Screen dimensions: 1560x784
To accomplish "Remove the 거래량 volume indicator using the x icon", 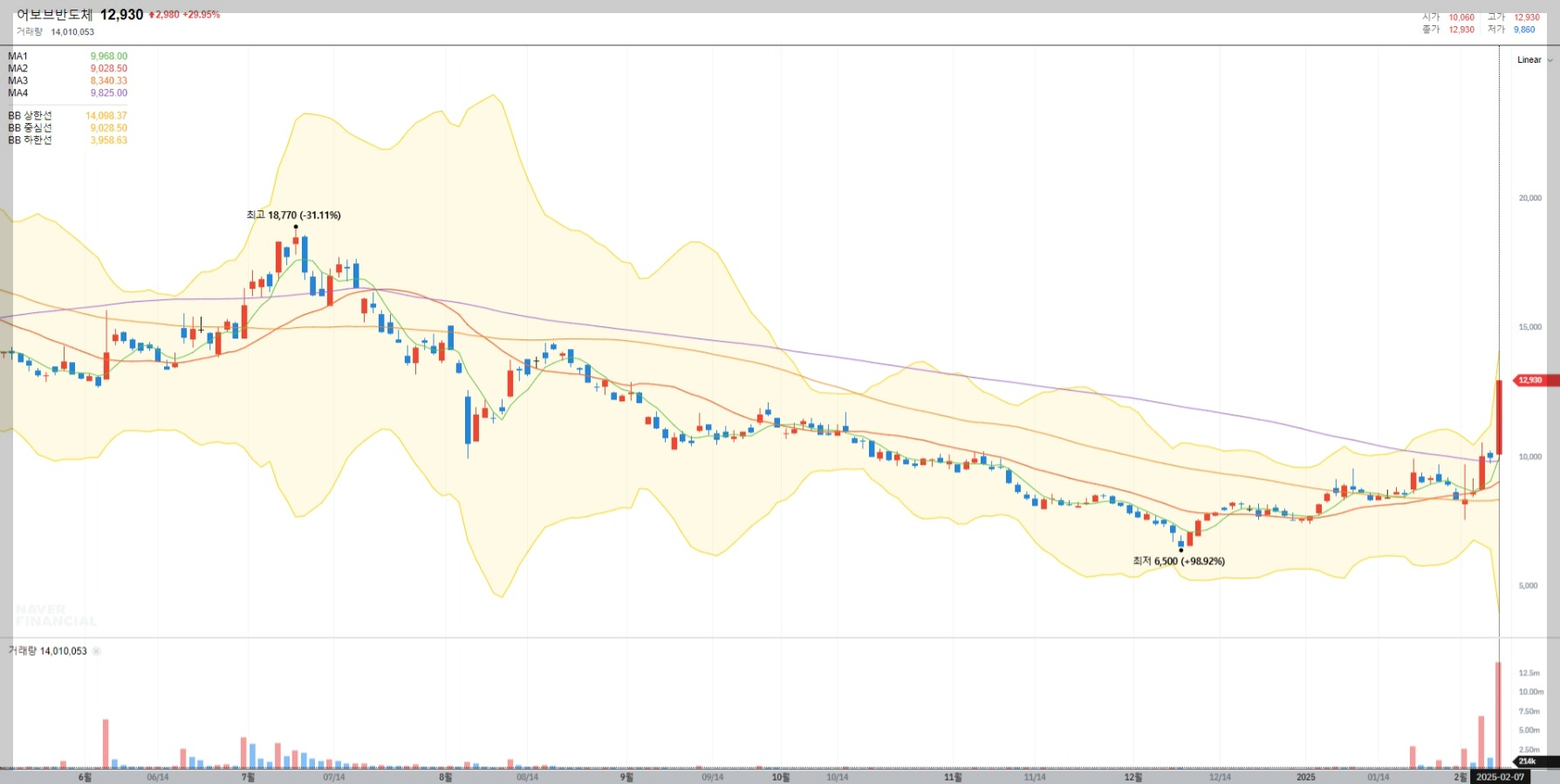I will point(97,651).
